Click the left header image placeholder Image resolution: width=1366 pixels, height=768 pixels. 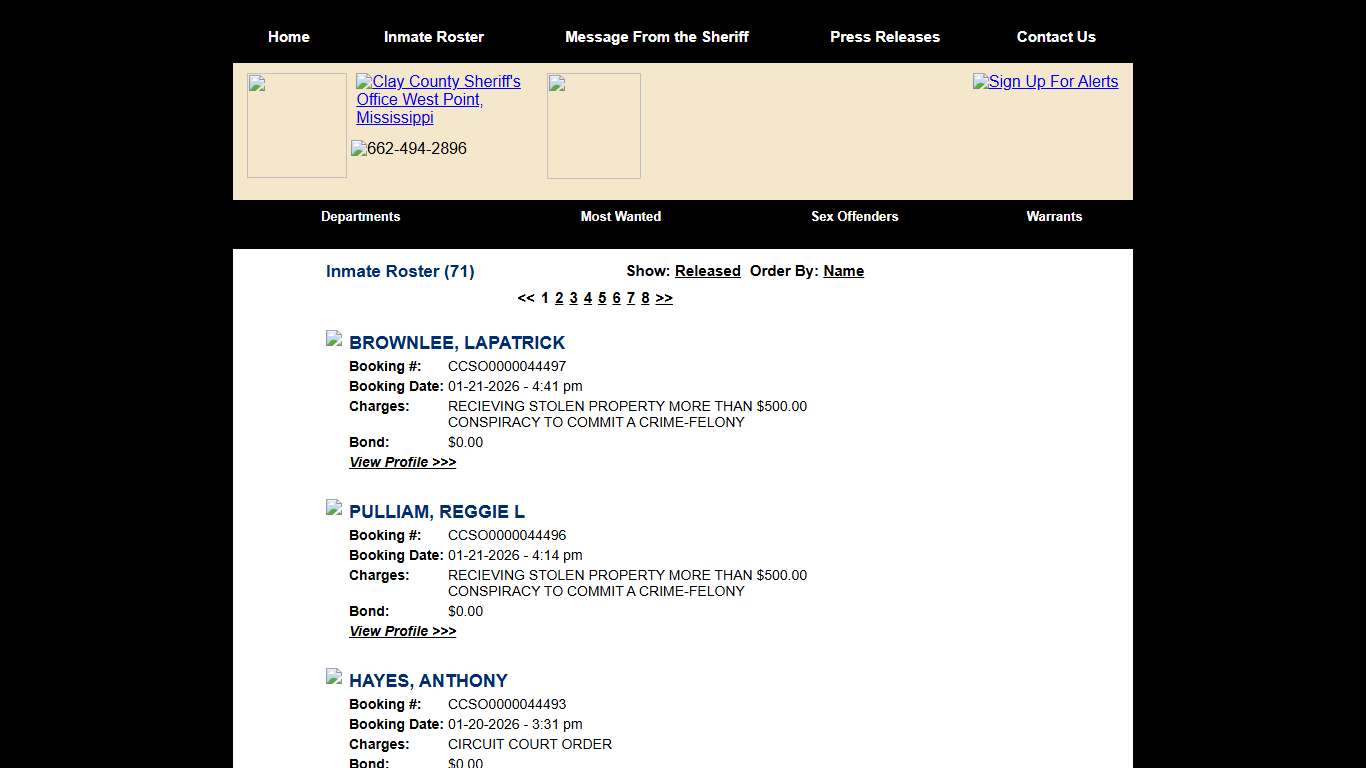(x=296, y=125)
